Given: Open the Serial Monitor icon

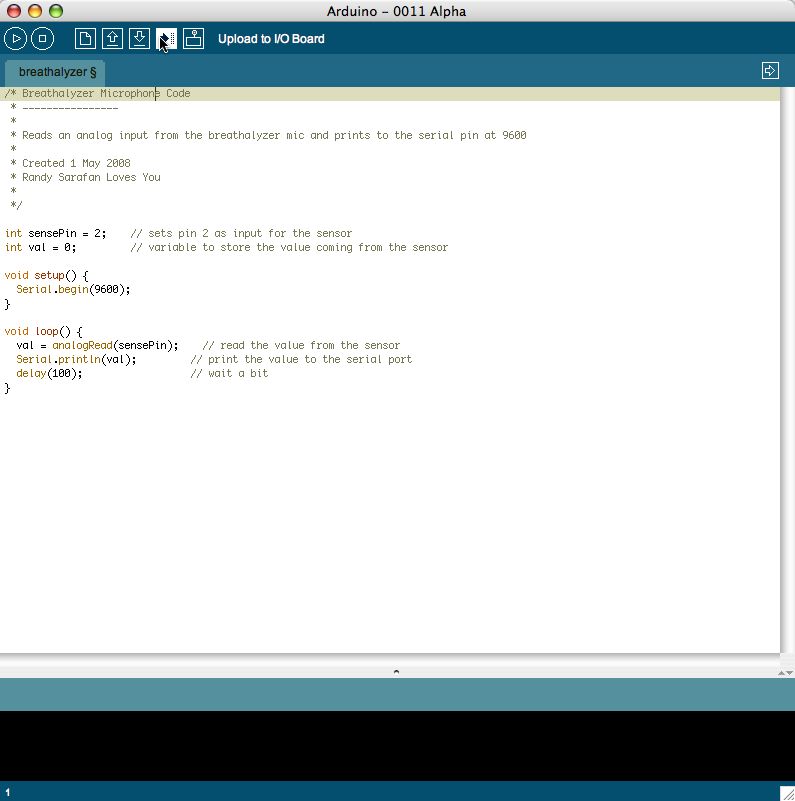Looking at the screenshot, I should click(194, 39).
